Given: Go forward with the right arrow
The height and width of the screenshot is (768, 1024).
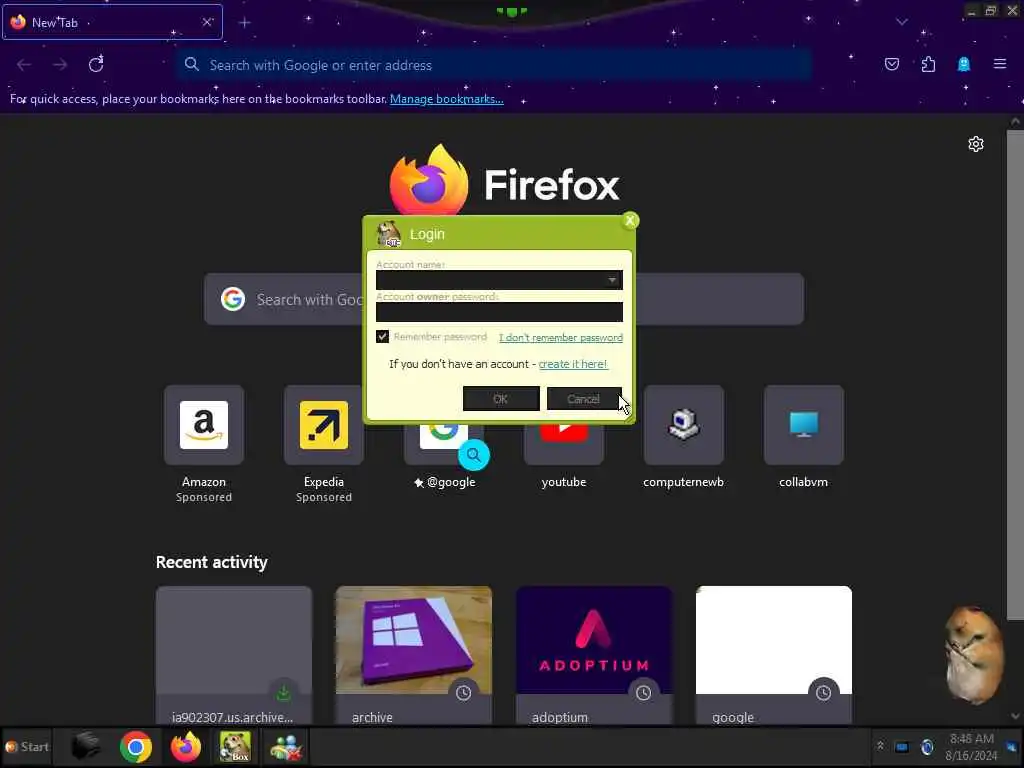Looking at the screenshot, I should pyautogui.click(x=60, y=64).
